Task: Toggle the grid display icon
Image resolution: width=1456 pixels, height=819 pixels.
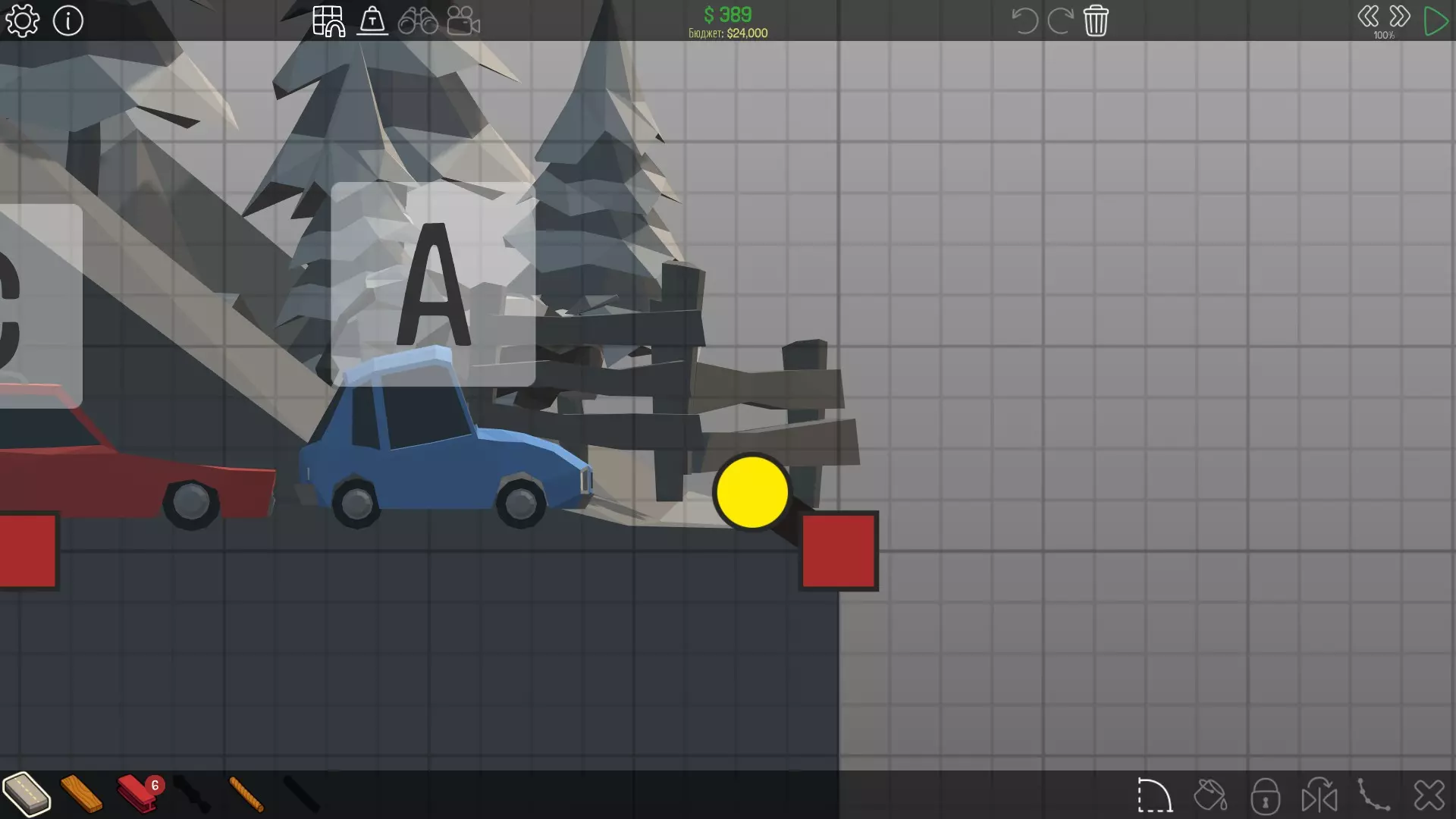Action: 328,20
